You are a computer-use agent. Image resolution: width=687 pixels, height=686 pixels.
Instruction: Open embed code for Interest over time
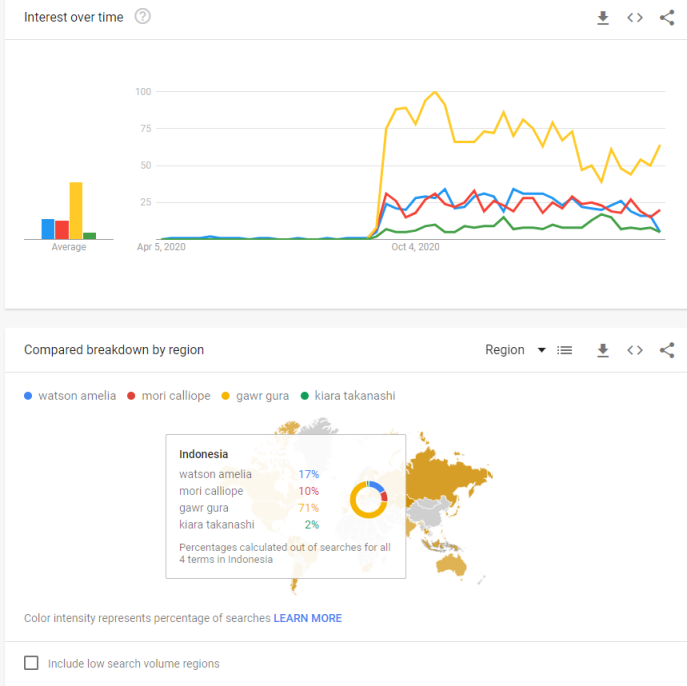click(635, 18)
